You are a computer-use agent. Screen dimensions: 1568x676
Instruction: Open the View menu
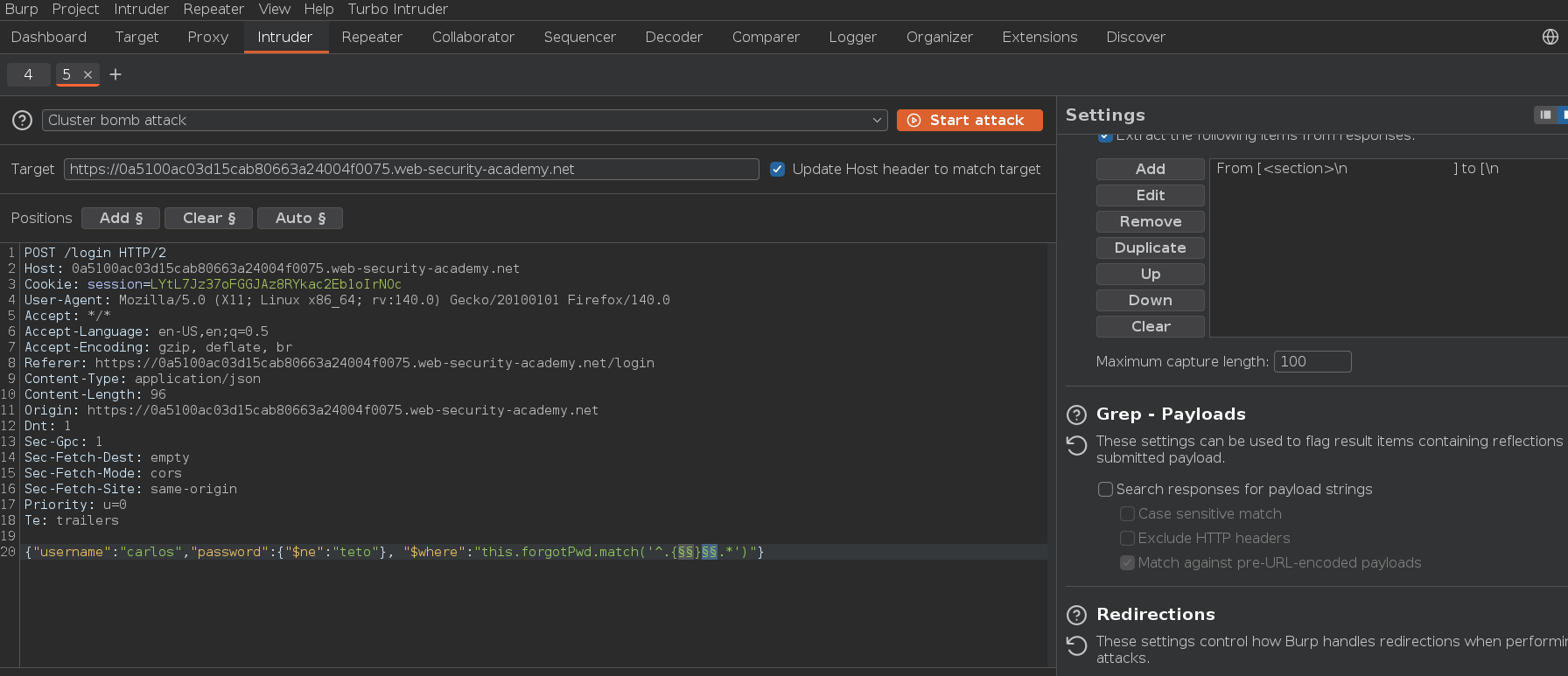274,9
